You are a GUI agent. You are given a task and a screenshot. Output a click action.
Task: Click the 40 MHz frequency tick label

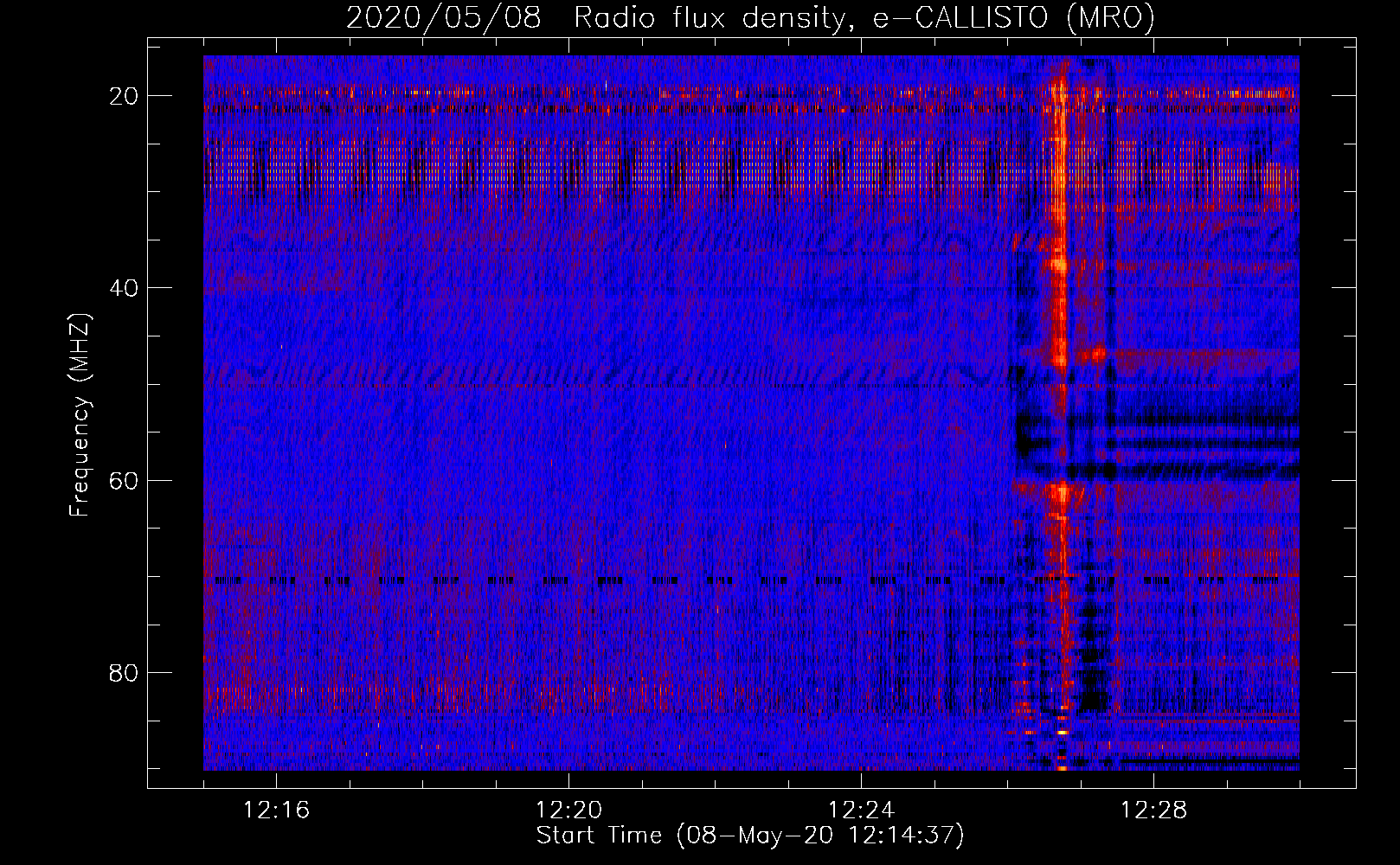click(x=125, y=288)
